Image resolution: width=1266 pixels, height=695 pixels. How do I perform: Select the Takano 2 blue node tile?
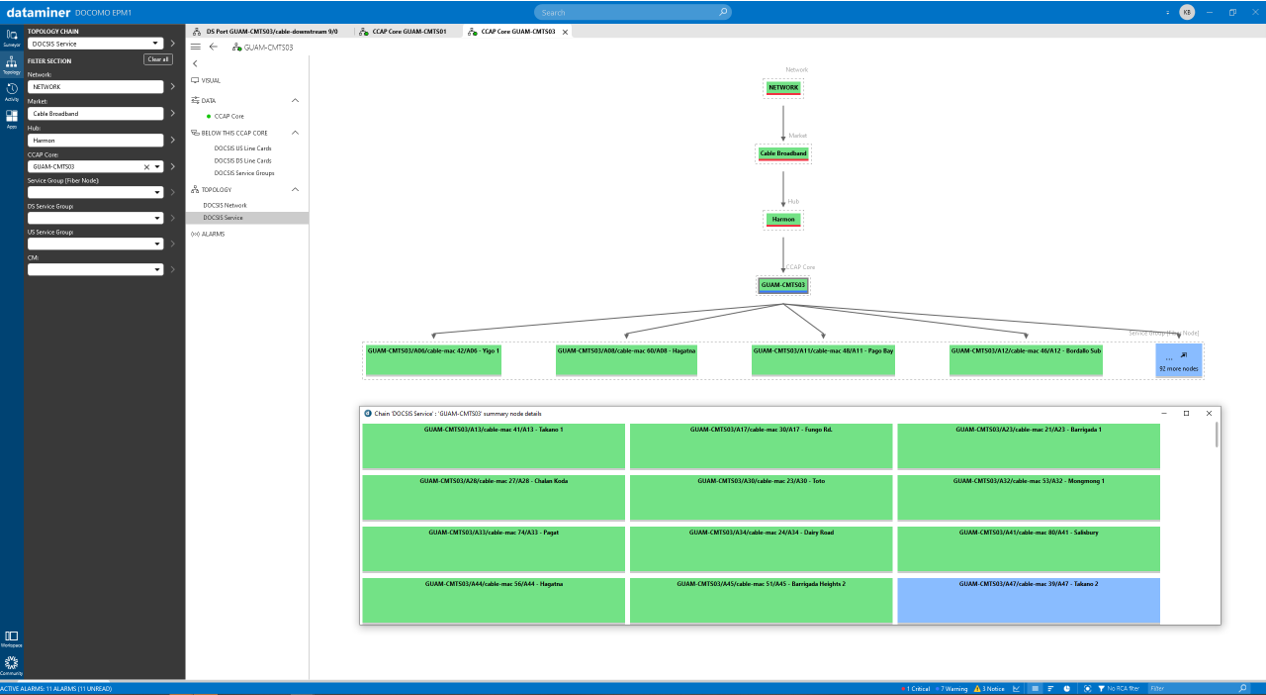(1028, 600)
